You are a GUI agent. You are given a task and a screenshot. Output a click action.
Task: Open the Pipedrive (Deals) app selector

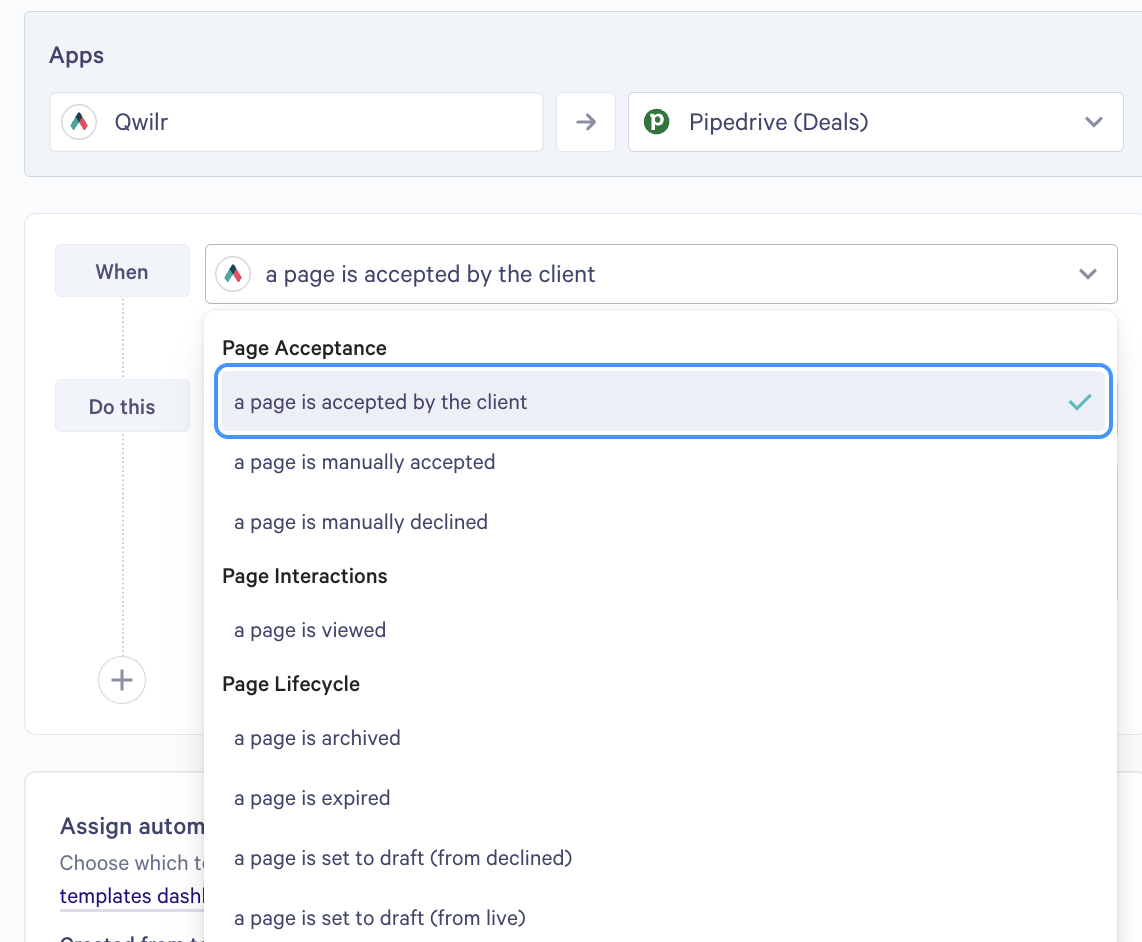875,122
